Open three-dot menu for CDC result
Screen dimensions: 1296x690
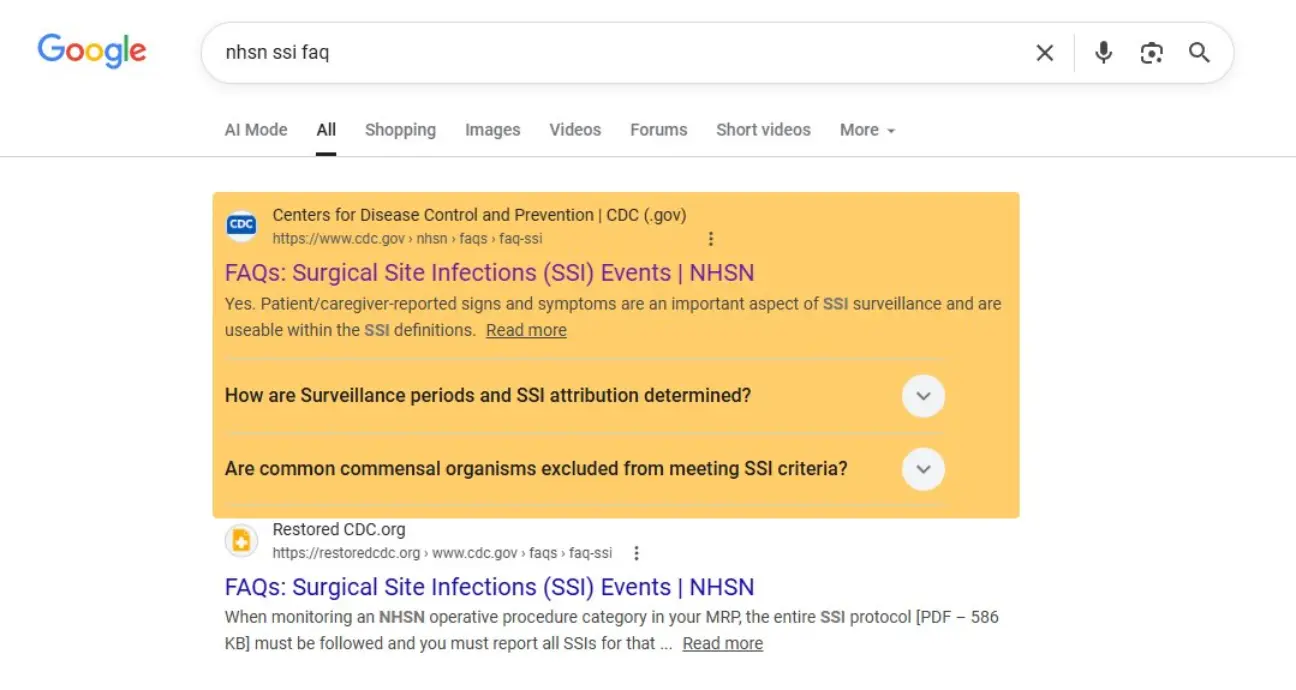(x=711, y=239)
